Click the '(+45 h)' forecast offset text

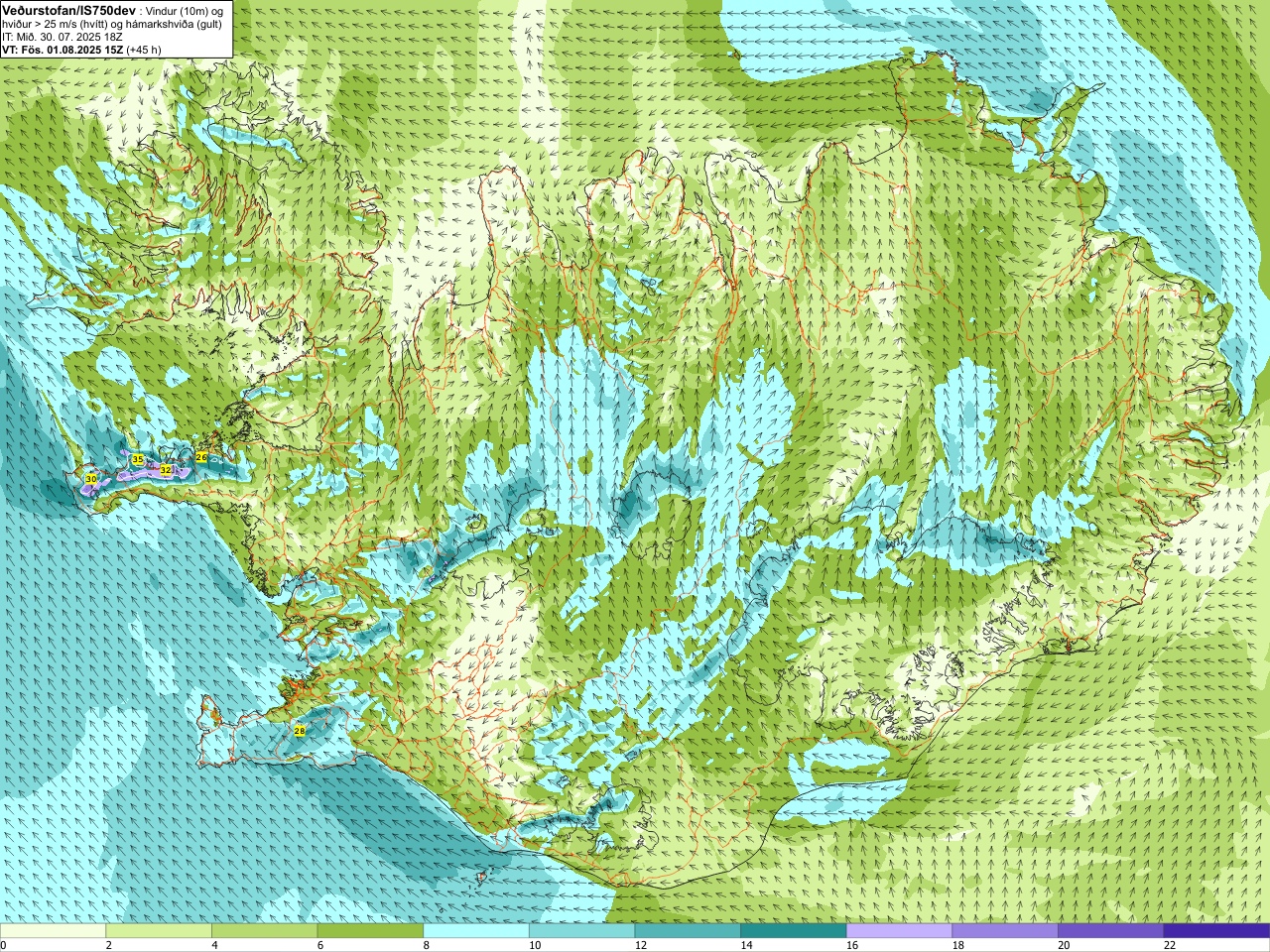(x=144, y=50)
